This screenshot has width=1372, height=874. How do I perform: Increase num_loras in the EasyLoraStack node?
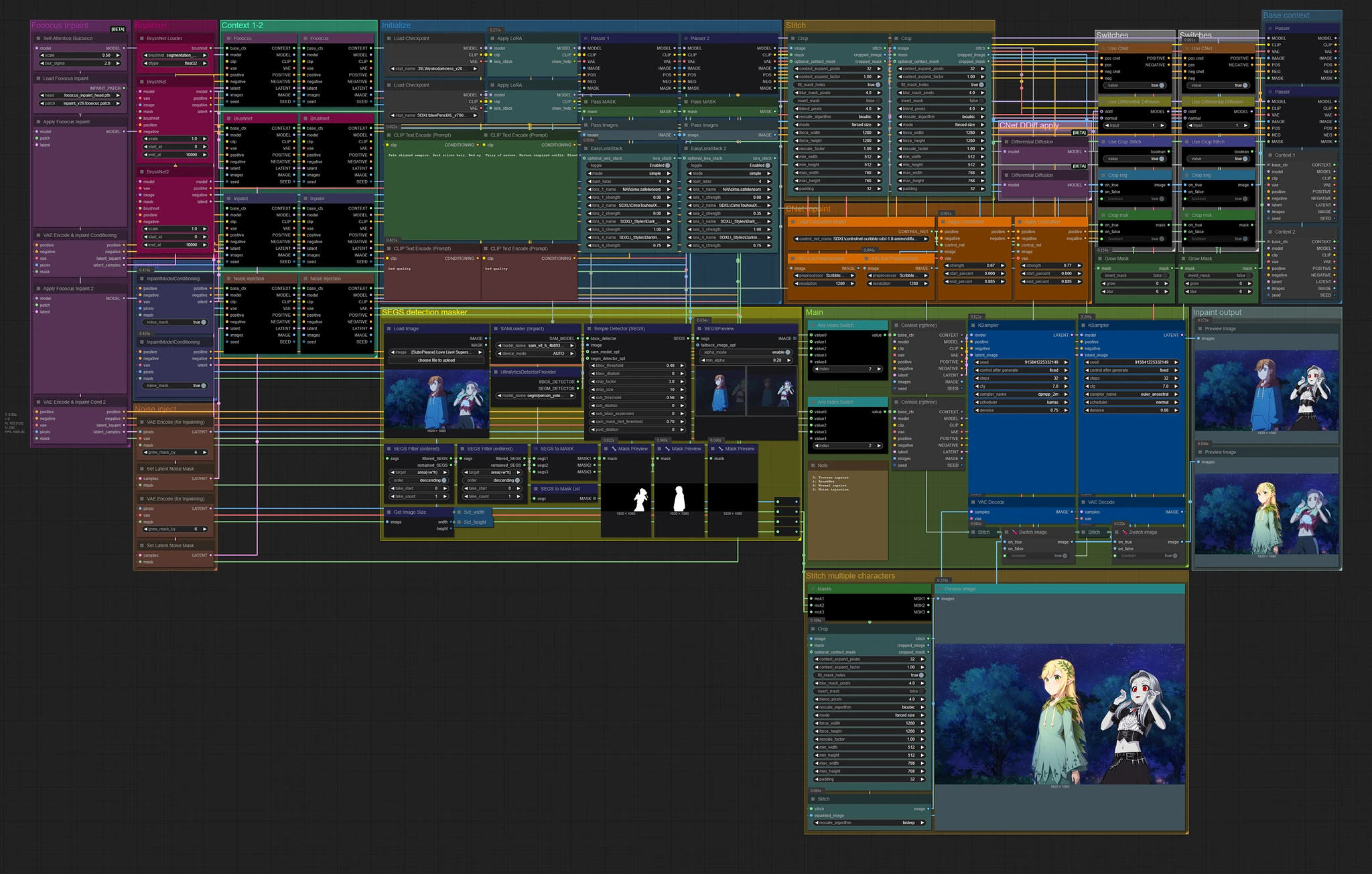click(669, 181)
